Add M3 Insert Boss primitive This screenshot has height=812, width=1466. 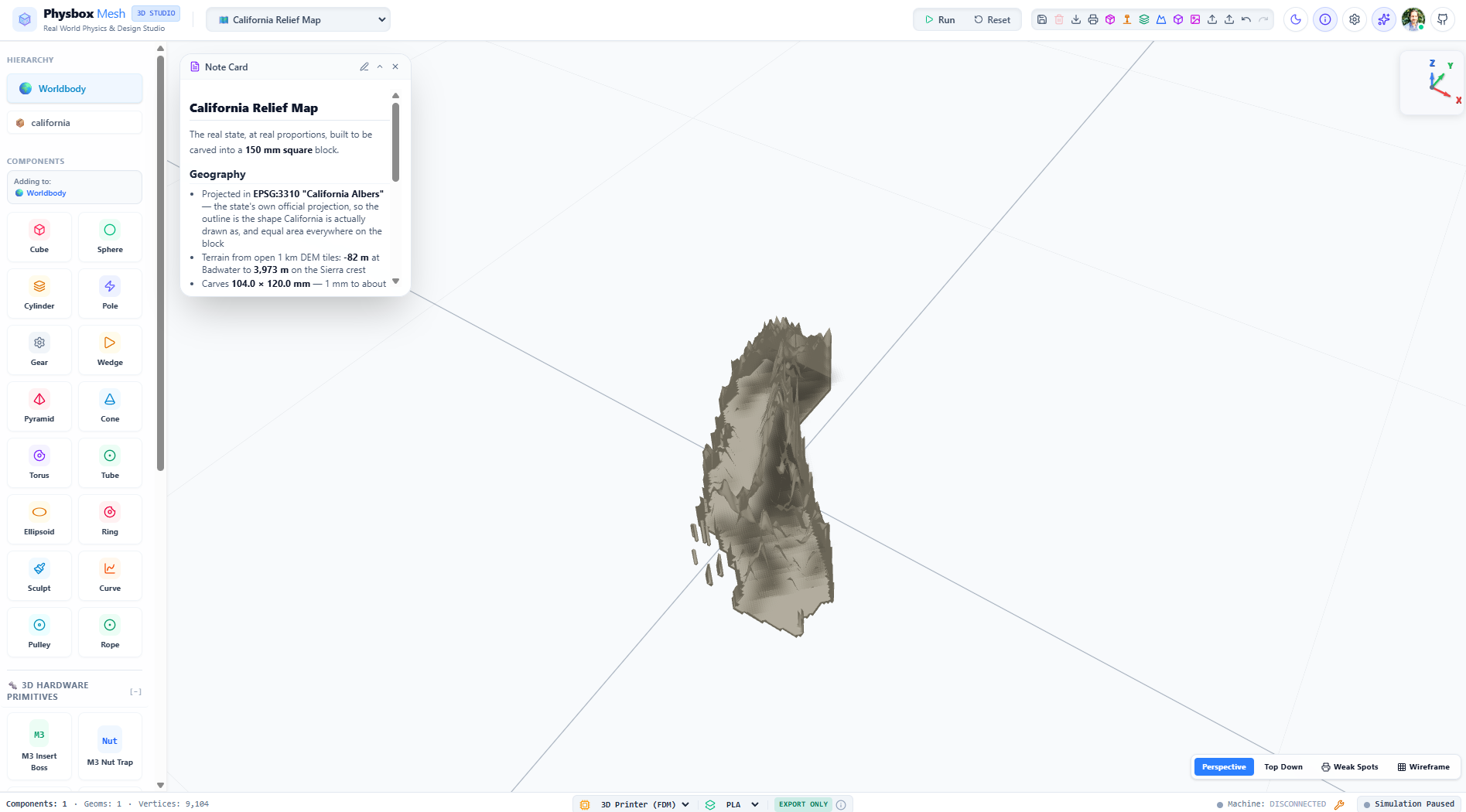[39, 746]
